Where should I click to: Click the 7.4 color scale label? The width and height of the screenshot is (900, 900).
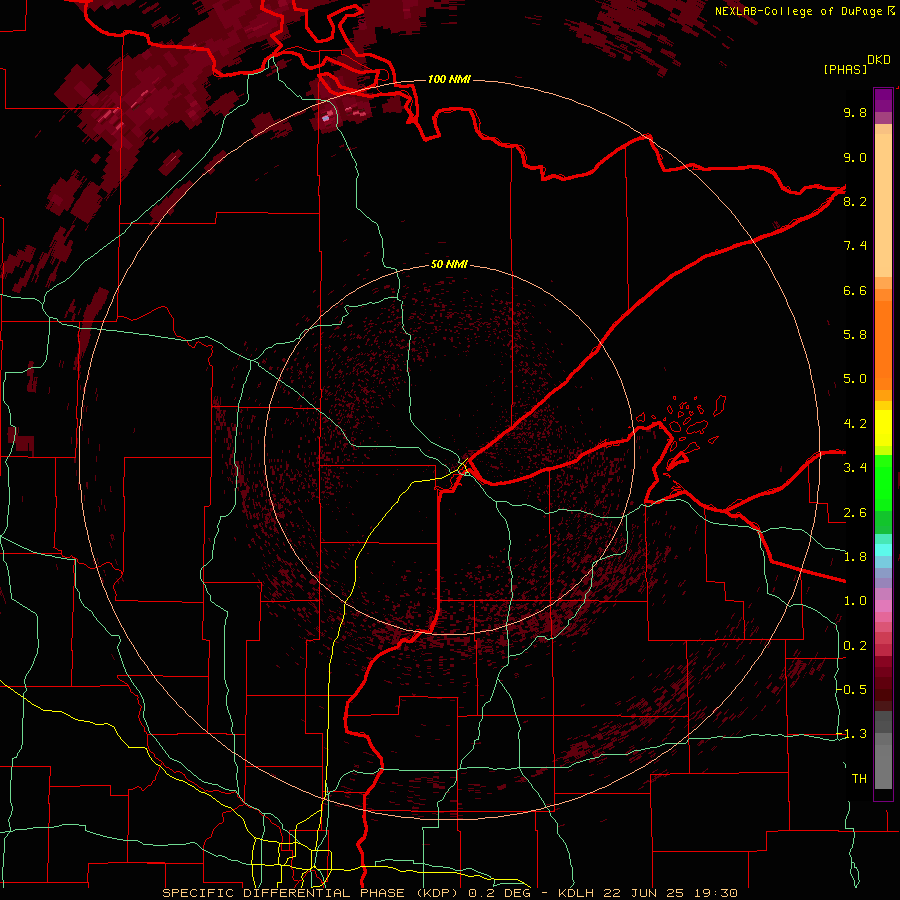pyautogui.click(x=855, y=246)
